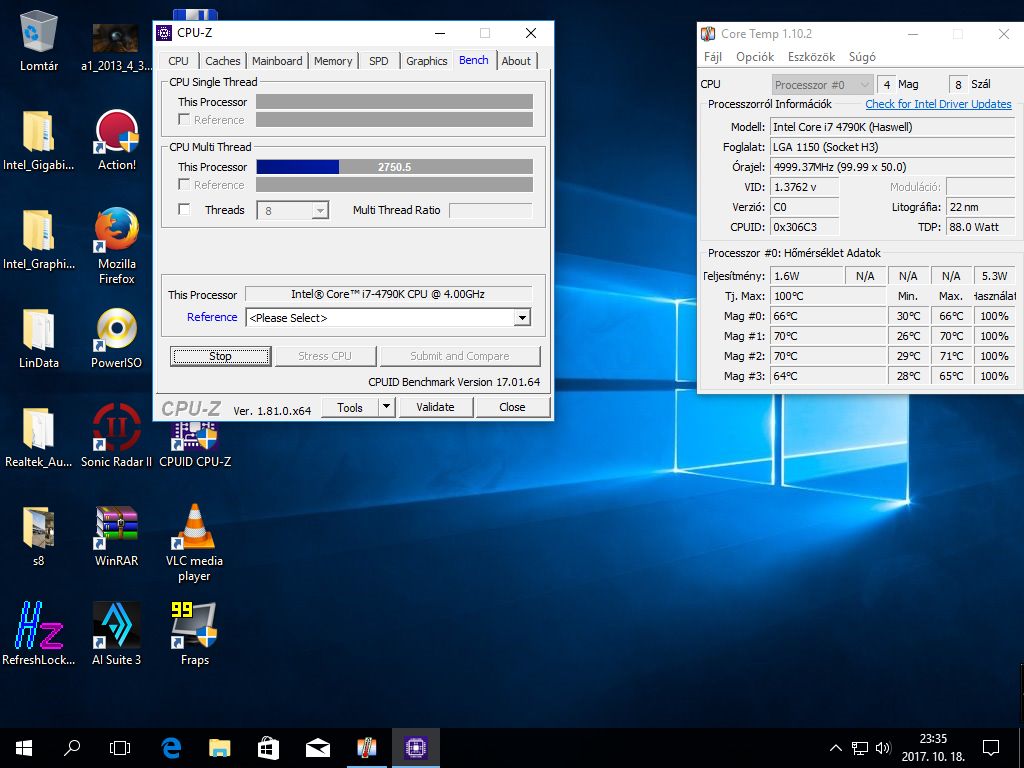Click the Multi Thread Ratio field

click(490, 210)
